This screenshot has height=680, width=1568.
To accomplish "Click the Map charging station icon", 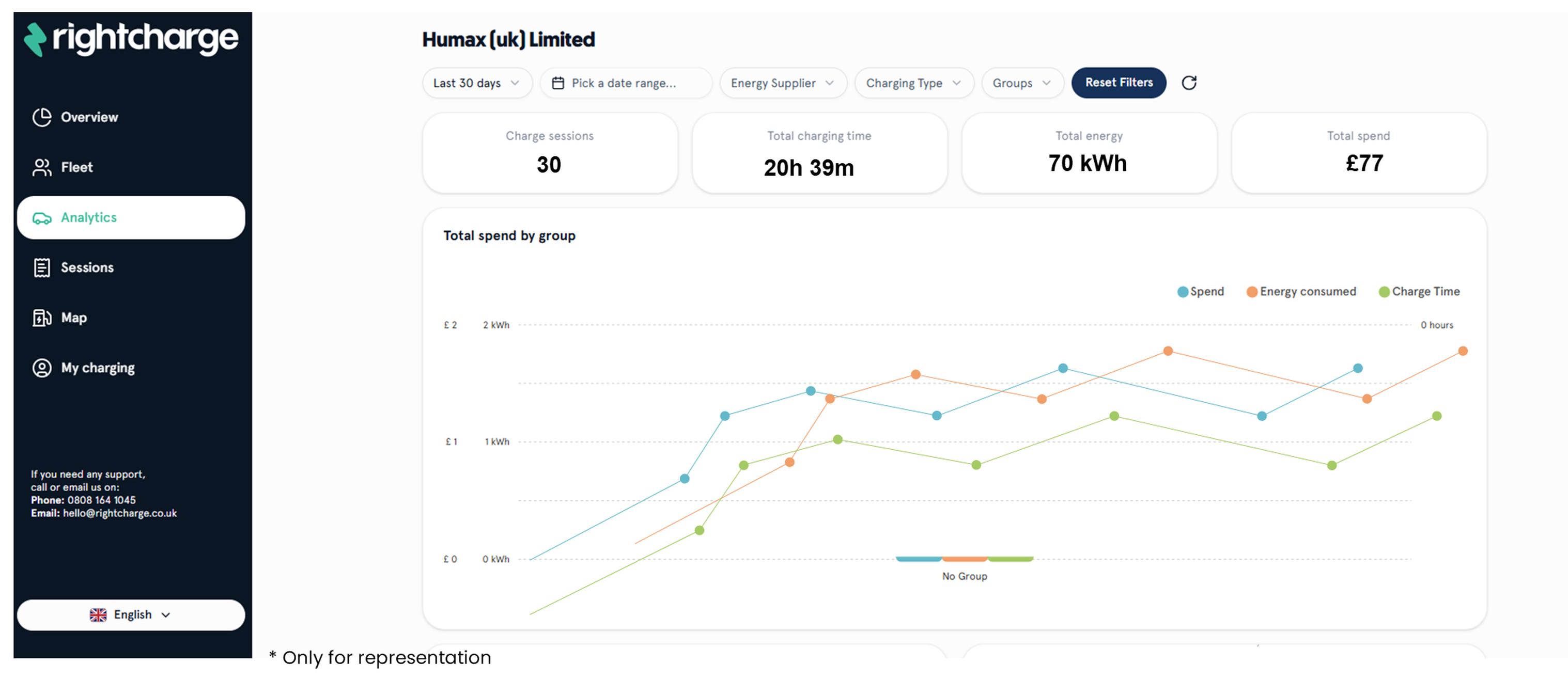I will coord(41,318).
